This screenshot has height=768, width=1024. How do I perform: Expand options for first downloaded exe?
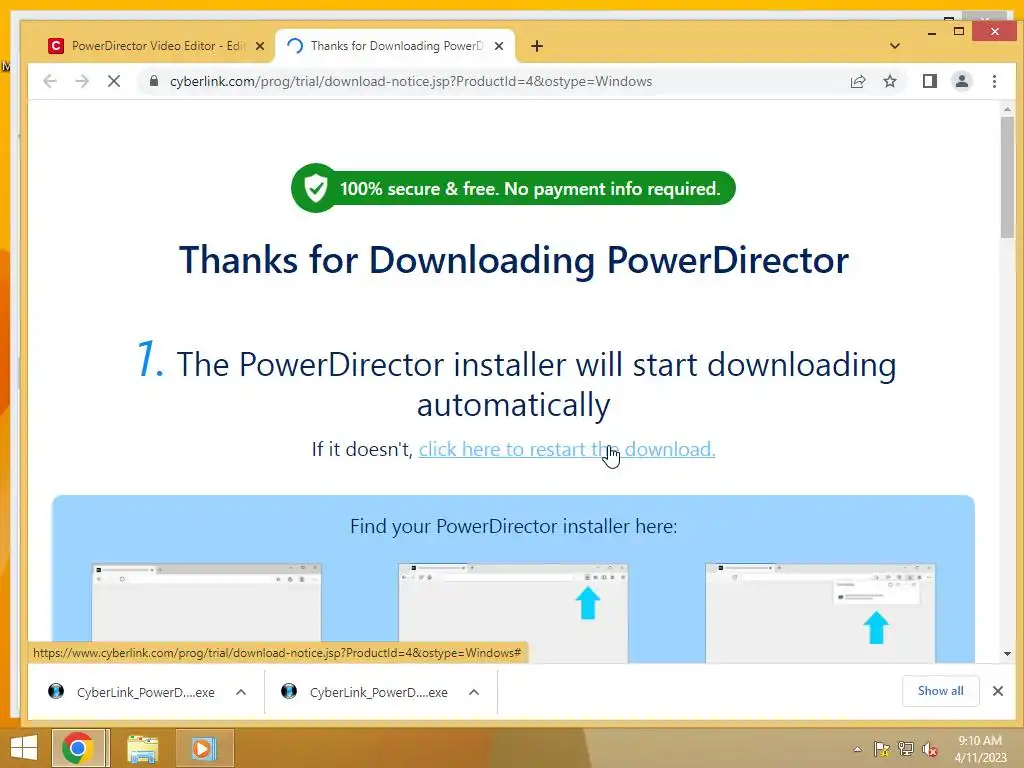pyautogui.click(x=241, y=692)
